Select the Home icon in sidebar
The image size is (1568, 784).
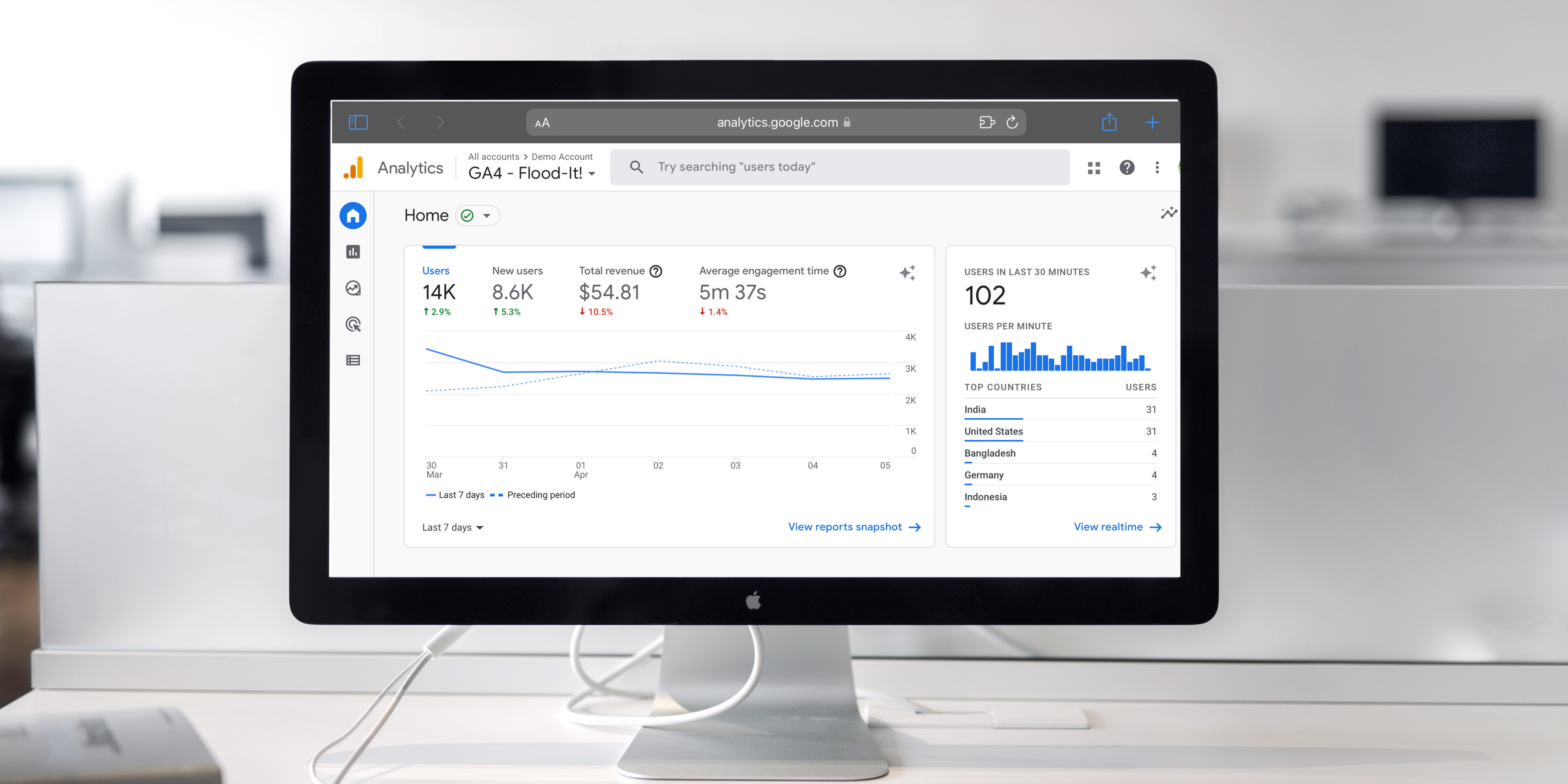353,216
